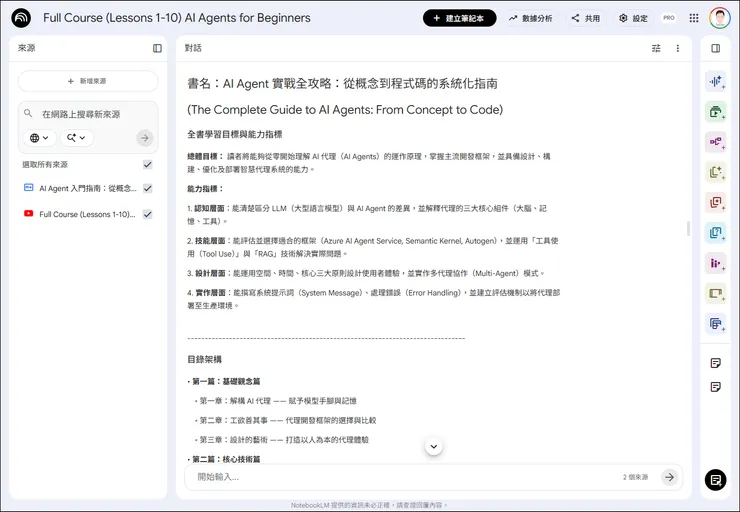The height and width of the screenshot is (512, 740).
Task: Create Flashcards from Studio sidebar
Action: [716, 202]
